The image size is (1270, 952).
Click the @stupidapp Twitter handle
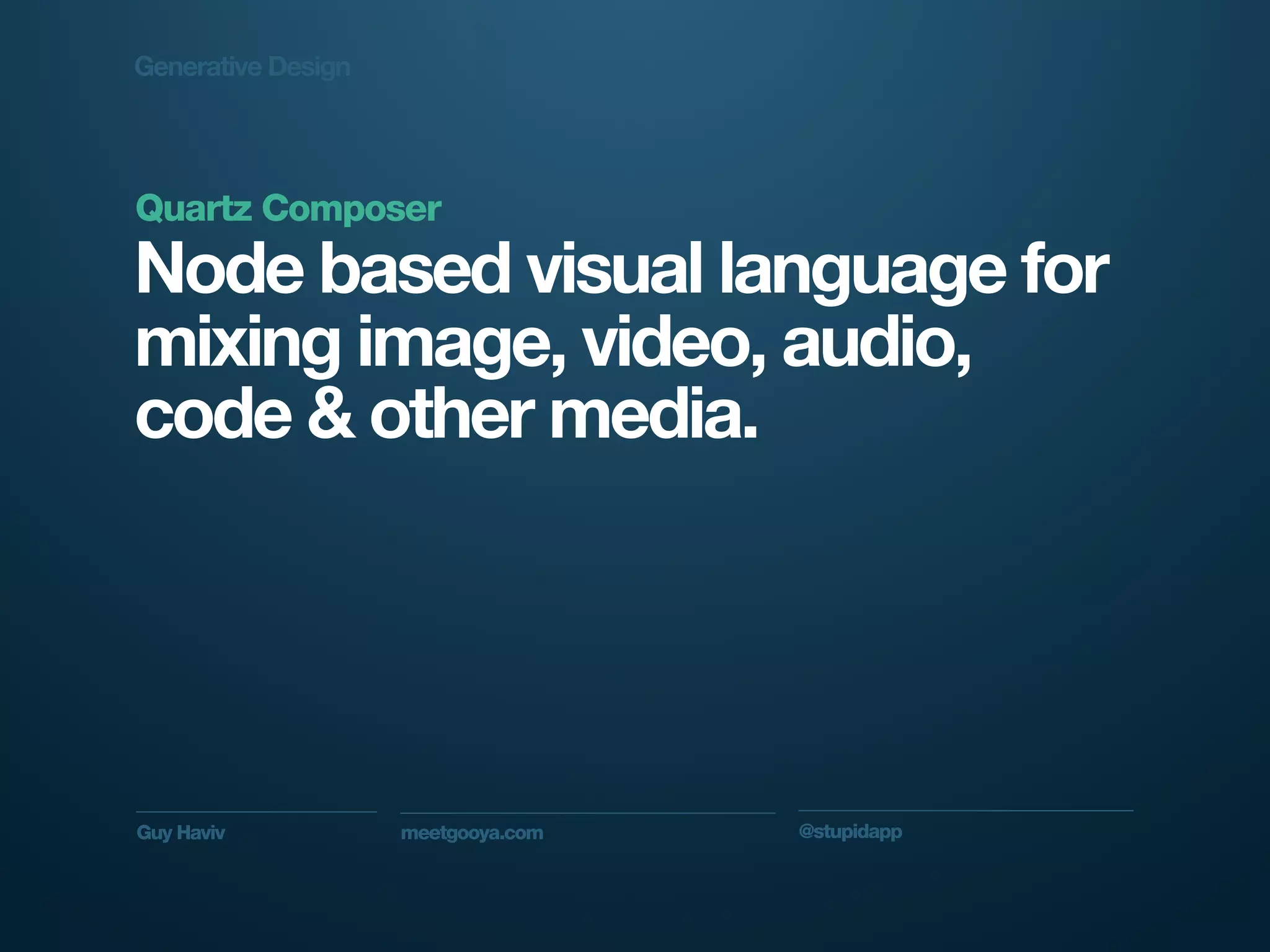(850, 832)
